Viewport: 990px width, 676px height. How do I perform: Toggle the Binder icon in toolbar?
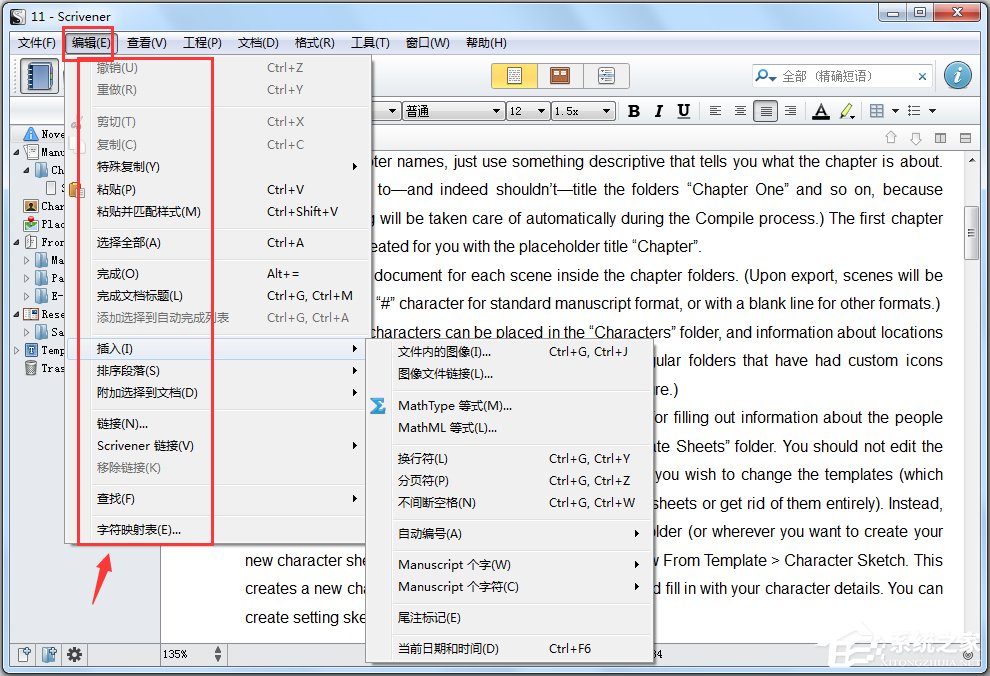click(x=39, y=76)
